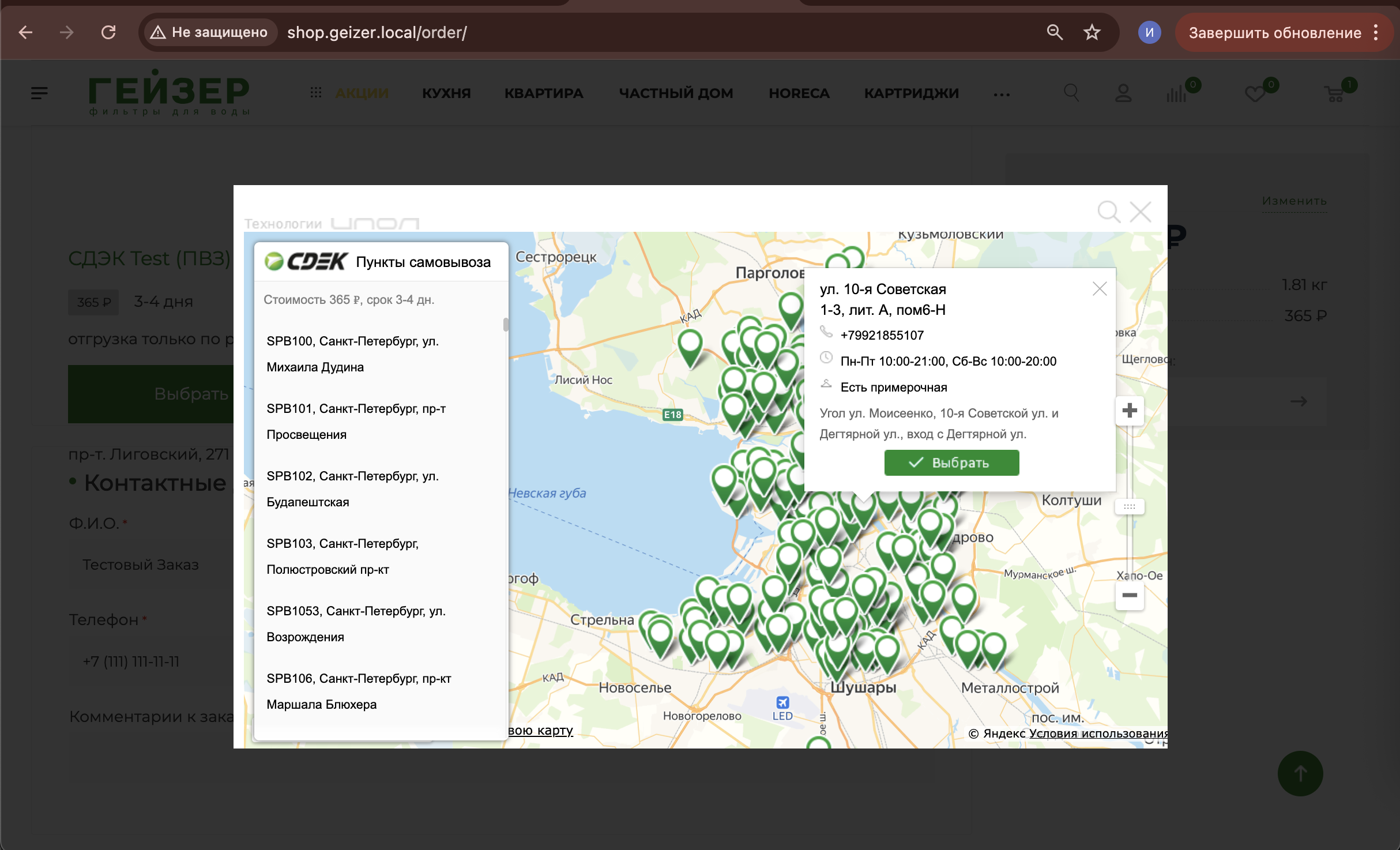The image size is (1400, 850).
Task: Click the search magnifier in pickup popup
Action: [x=1108, y=212]
